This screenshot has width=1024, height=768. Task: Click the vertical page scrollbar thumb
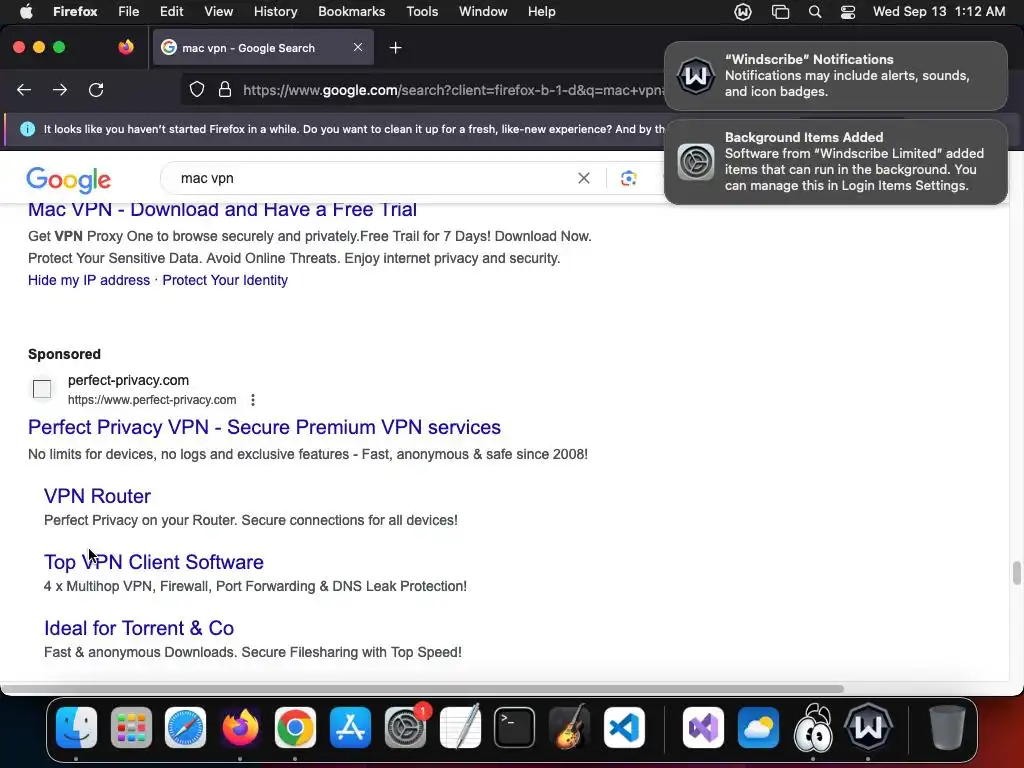pyautogui.click(x=1016, y=573)
